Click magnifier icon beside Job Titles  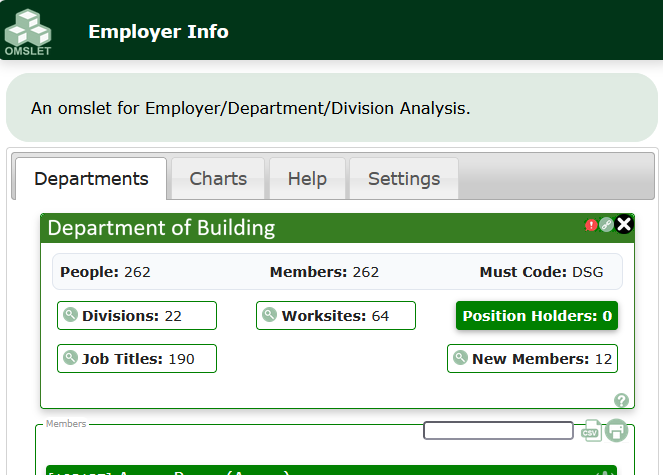[71, 358]
